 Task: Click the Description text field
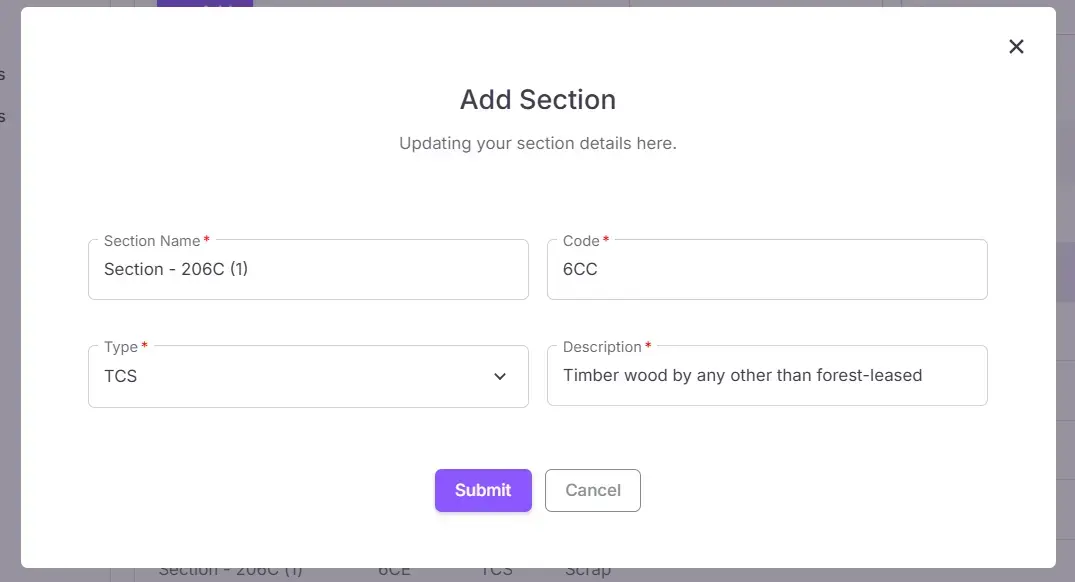766,375
